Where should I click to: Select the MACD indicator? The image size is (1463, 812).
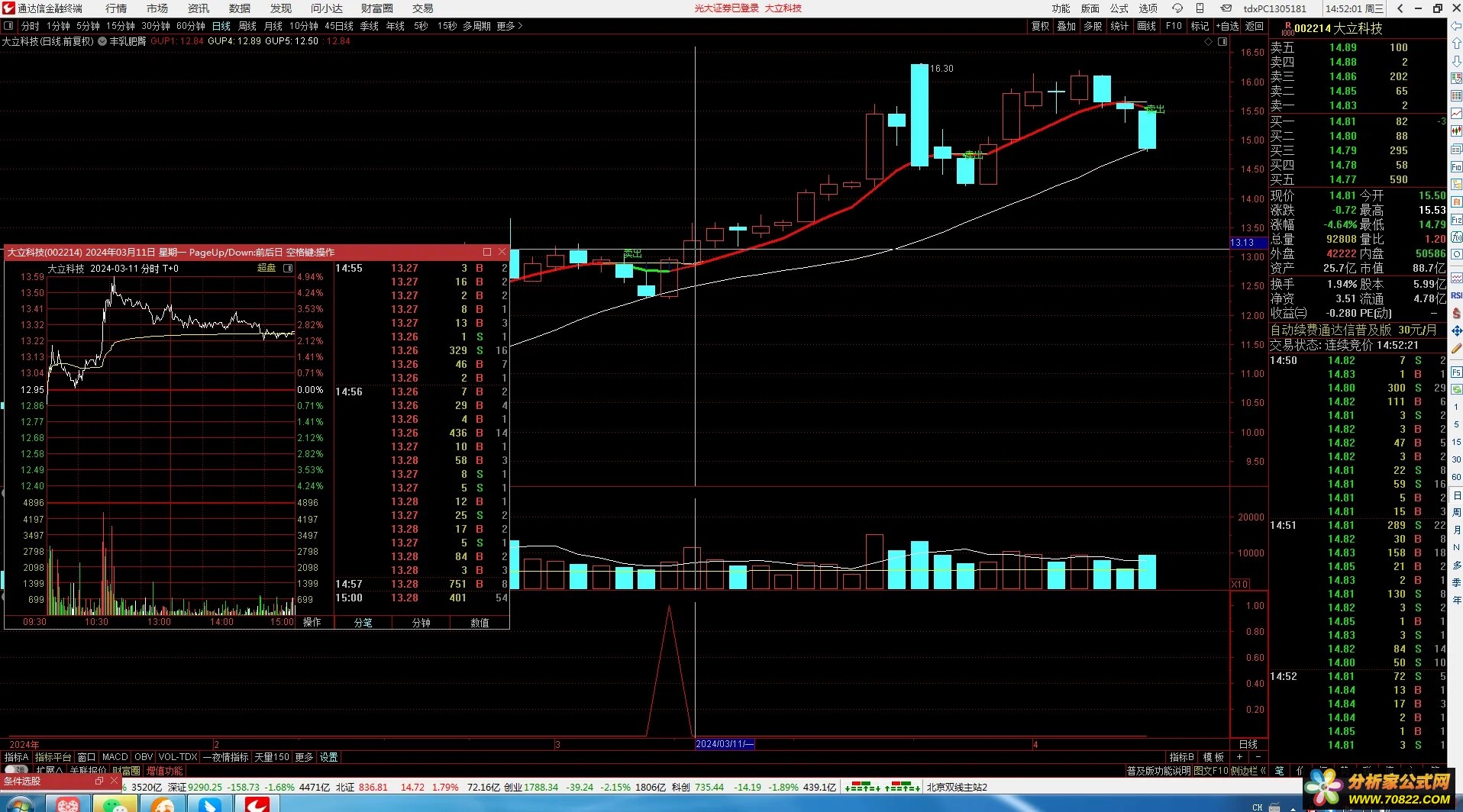115,757
